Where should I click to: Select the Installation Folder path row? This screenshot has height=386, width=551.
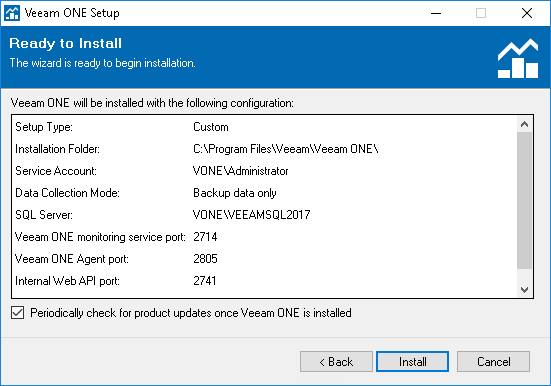[x=264, y=149]
